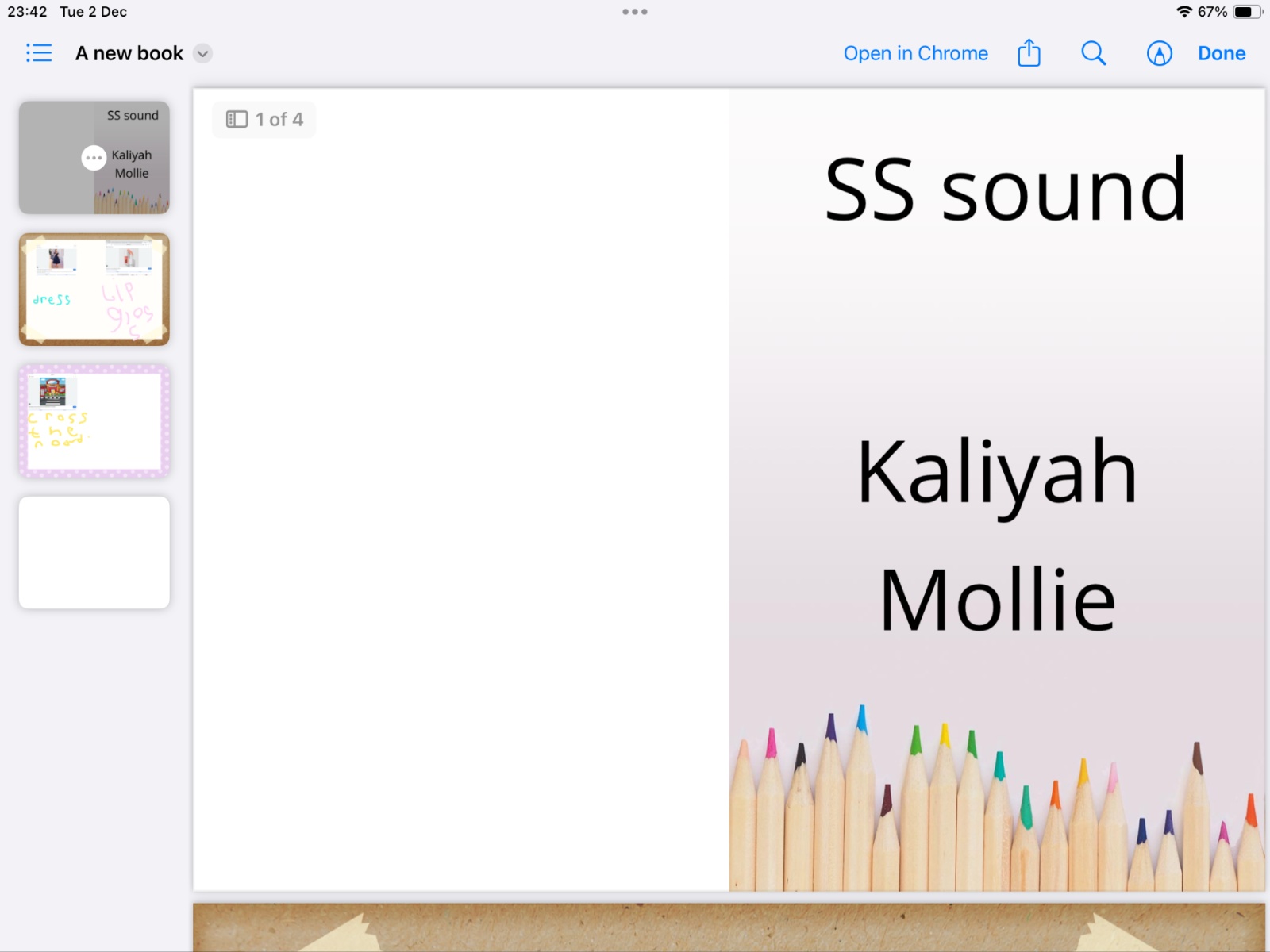The height and width of the screenshot is (952, 1270).
Task: Select the dress and lip gloss thumbnail
Action: pos(94,290)
